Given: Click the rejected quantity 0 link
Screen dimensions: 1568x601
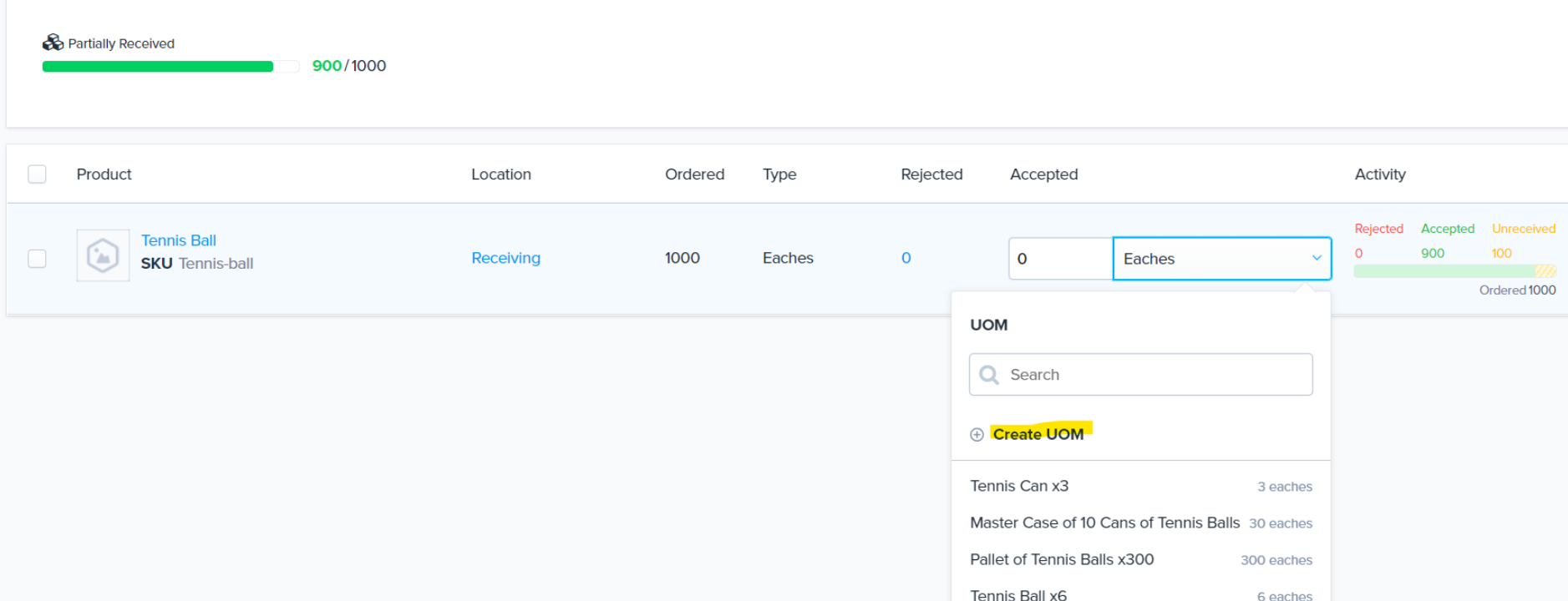Looking at the screenshot, I should [x=906, y=259].
